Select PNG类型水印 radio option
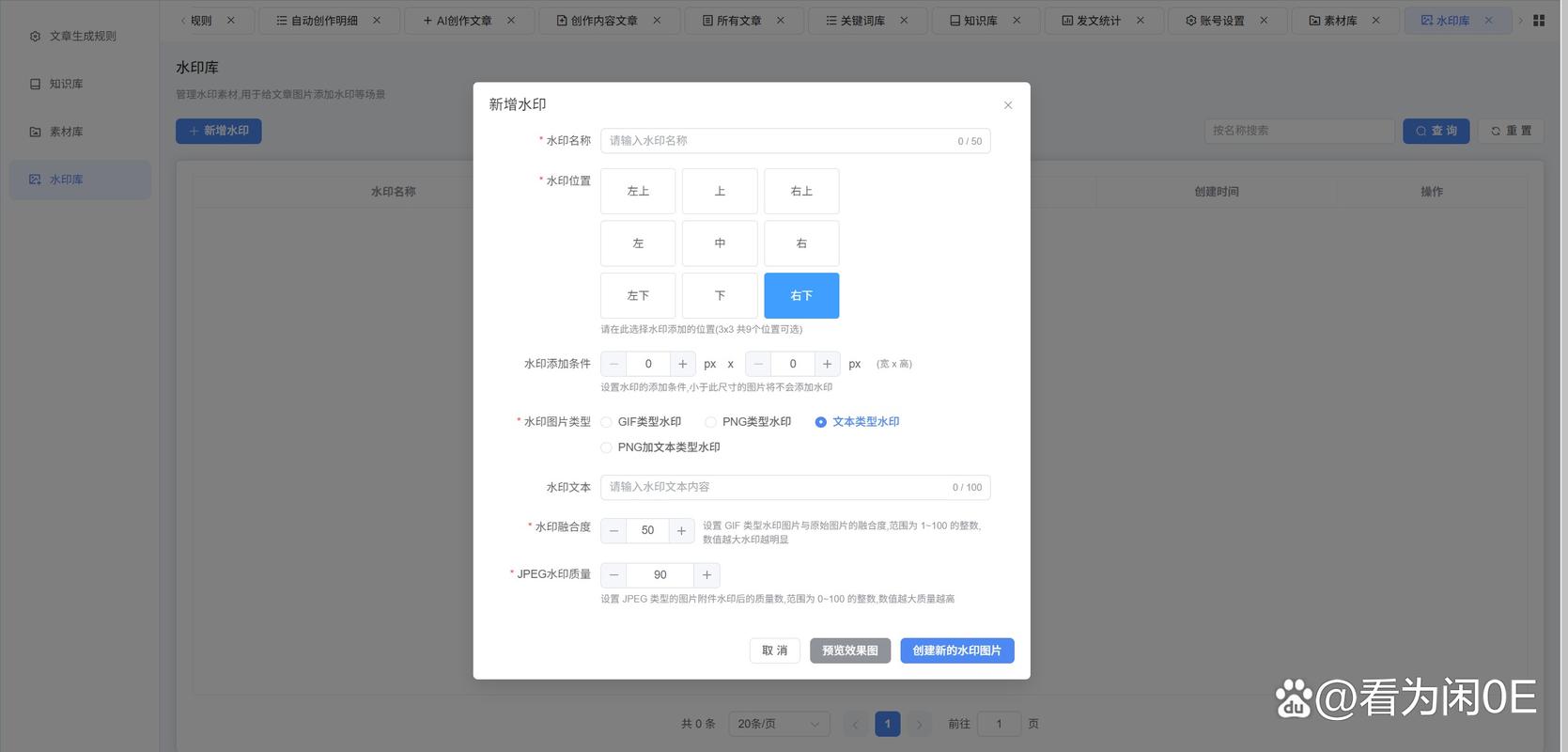Viewport: 1568px width, 752px height. pos(749,422)
